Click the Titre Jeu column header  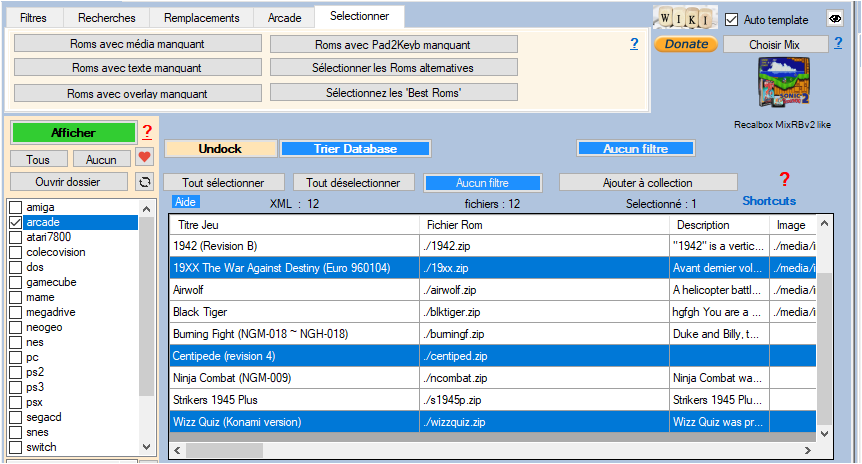[292, 225]
